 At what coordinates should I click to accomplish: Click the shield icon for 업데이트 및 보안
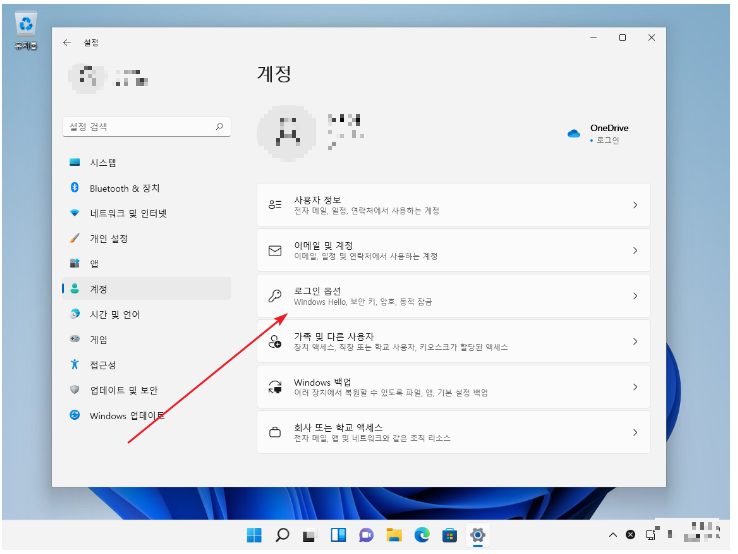point(74,390)
